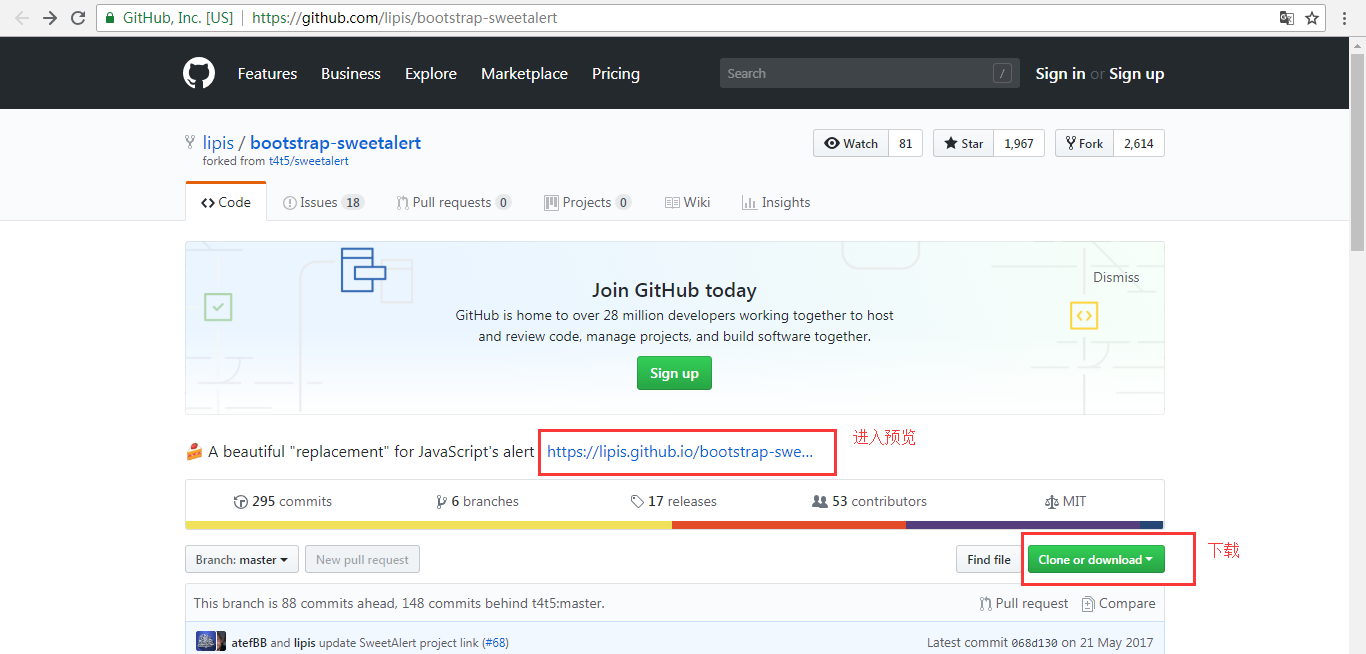
Task: Open the atefBB author link
Action: 249,643
